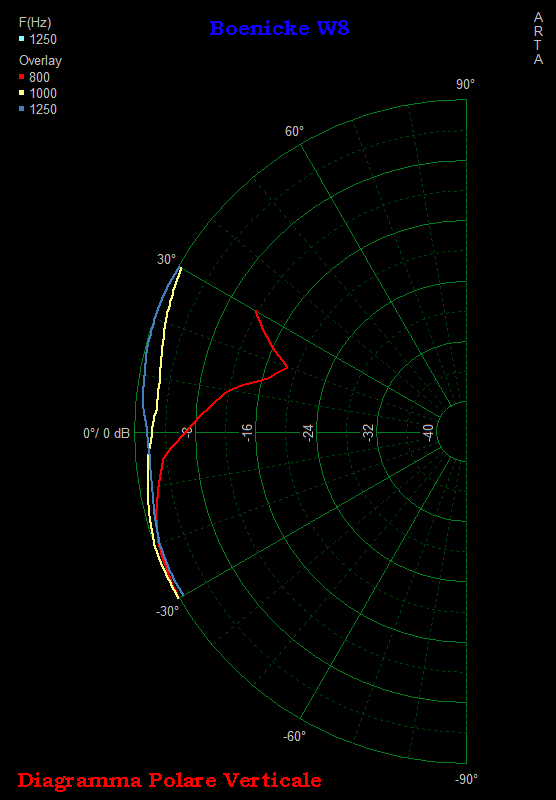The height and width of the screenshot is (800, 556).
Task: Click the vertical ARTA logo text
Action: click(538, 38)
